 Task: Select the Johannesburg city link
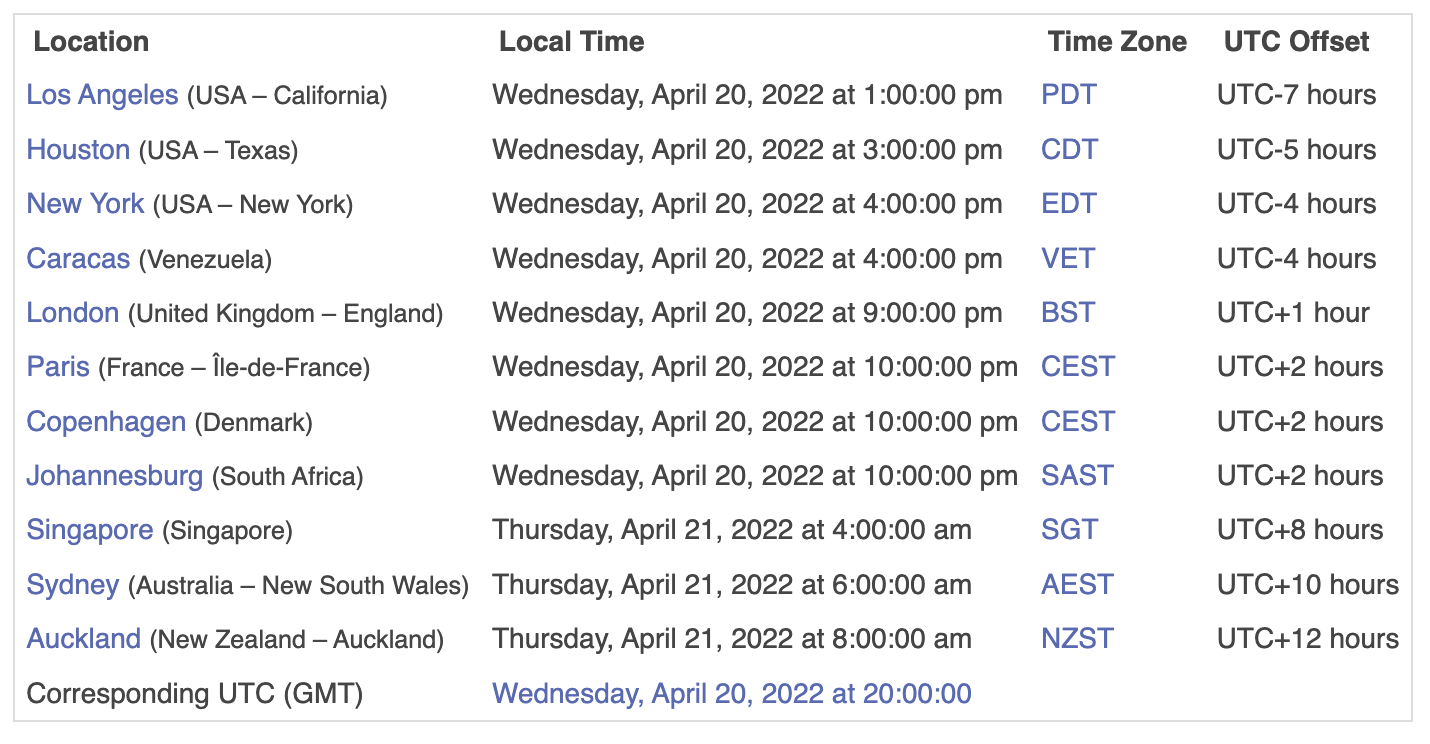(x=114, y=476)
